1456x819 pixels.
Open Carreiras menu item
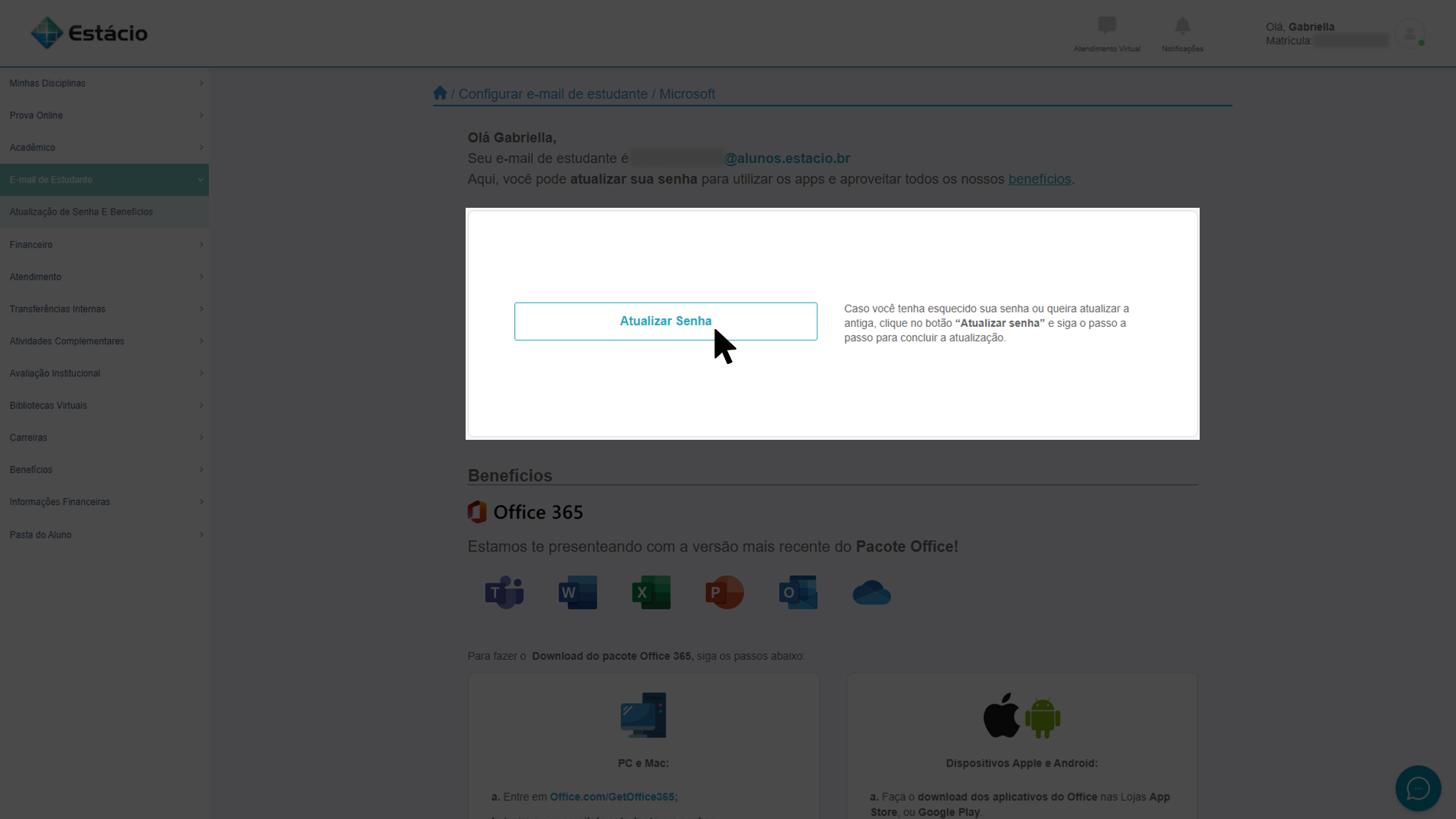105,438
